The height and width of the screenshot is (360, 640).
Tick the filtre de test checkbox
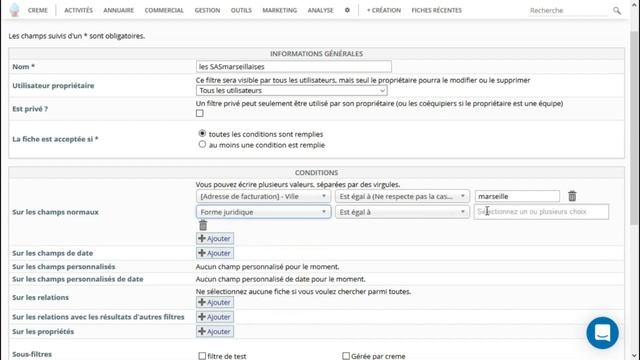202,356
